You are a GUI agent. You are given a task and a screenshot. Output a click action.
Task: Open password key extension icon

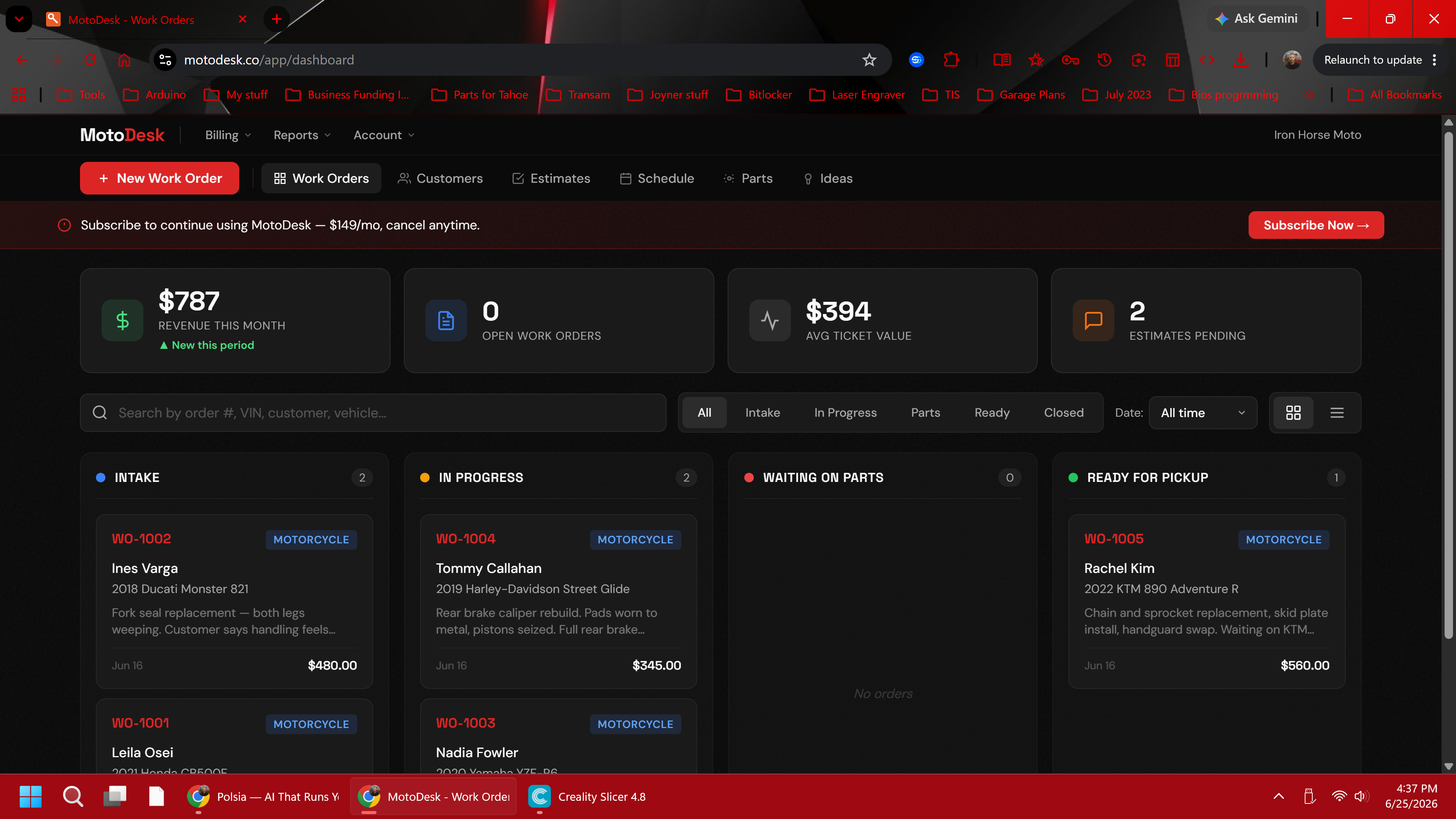pyautogui.click(x=1070, y=60)
